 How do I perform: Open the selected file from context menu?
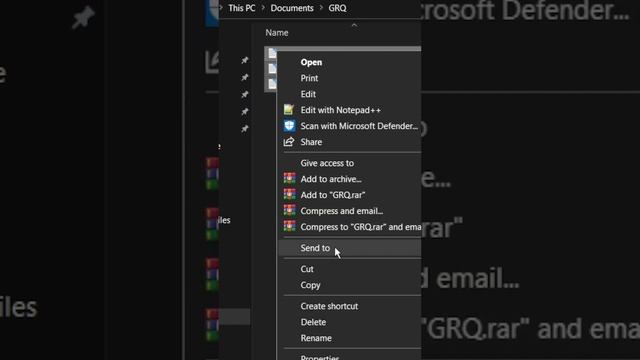click(x=311, y=62)
